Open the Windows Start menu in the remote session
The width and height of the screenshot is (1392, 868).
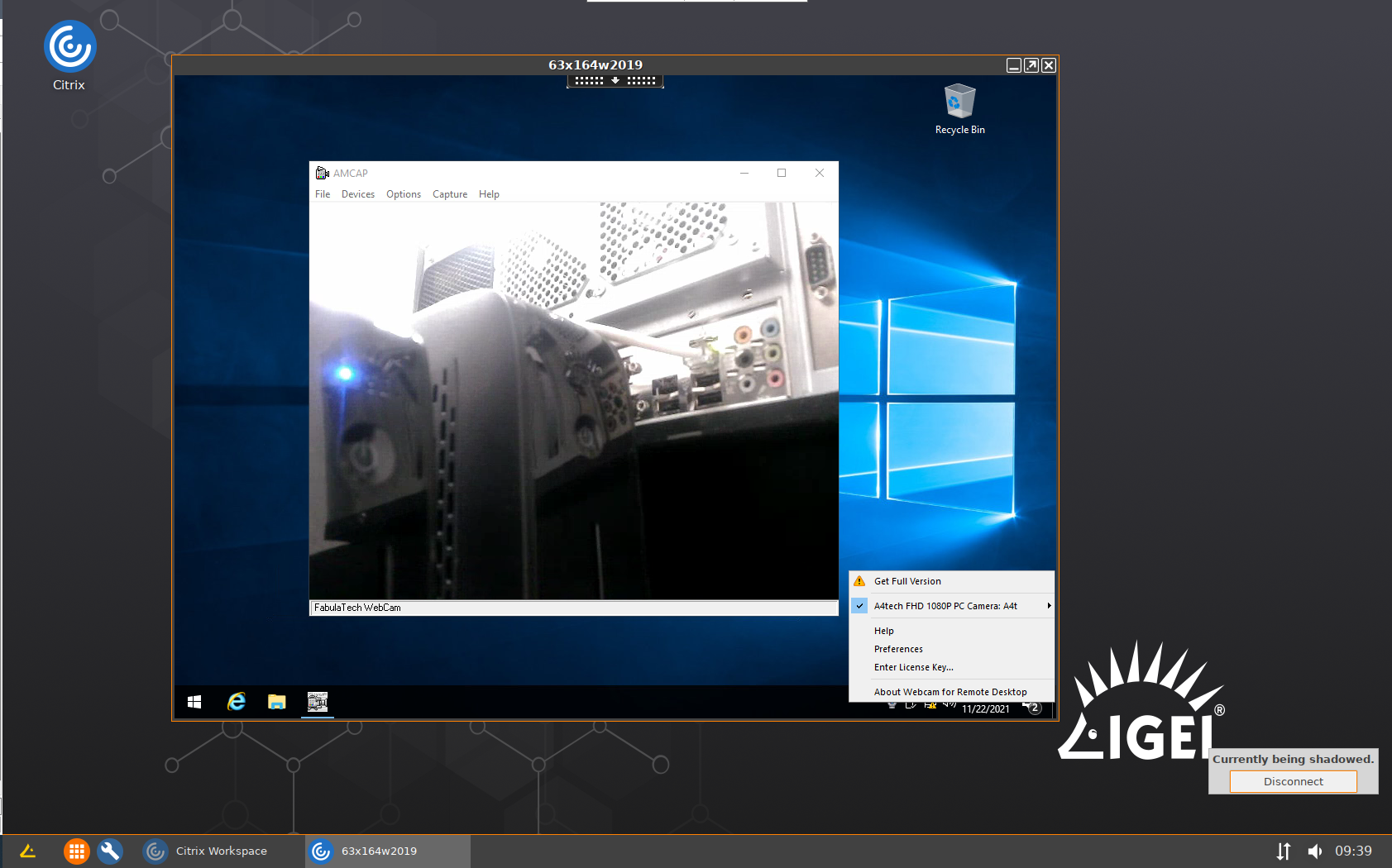[x=194, y=702]
